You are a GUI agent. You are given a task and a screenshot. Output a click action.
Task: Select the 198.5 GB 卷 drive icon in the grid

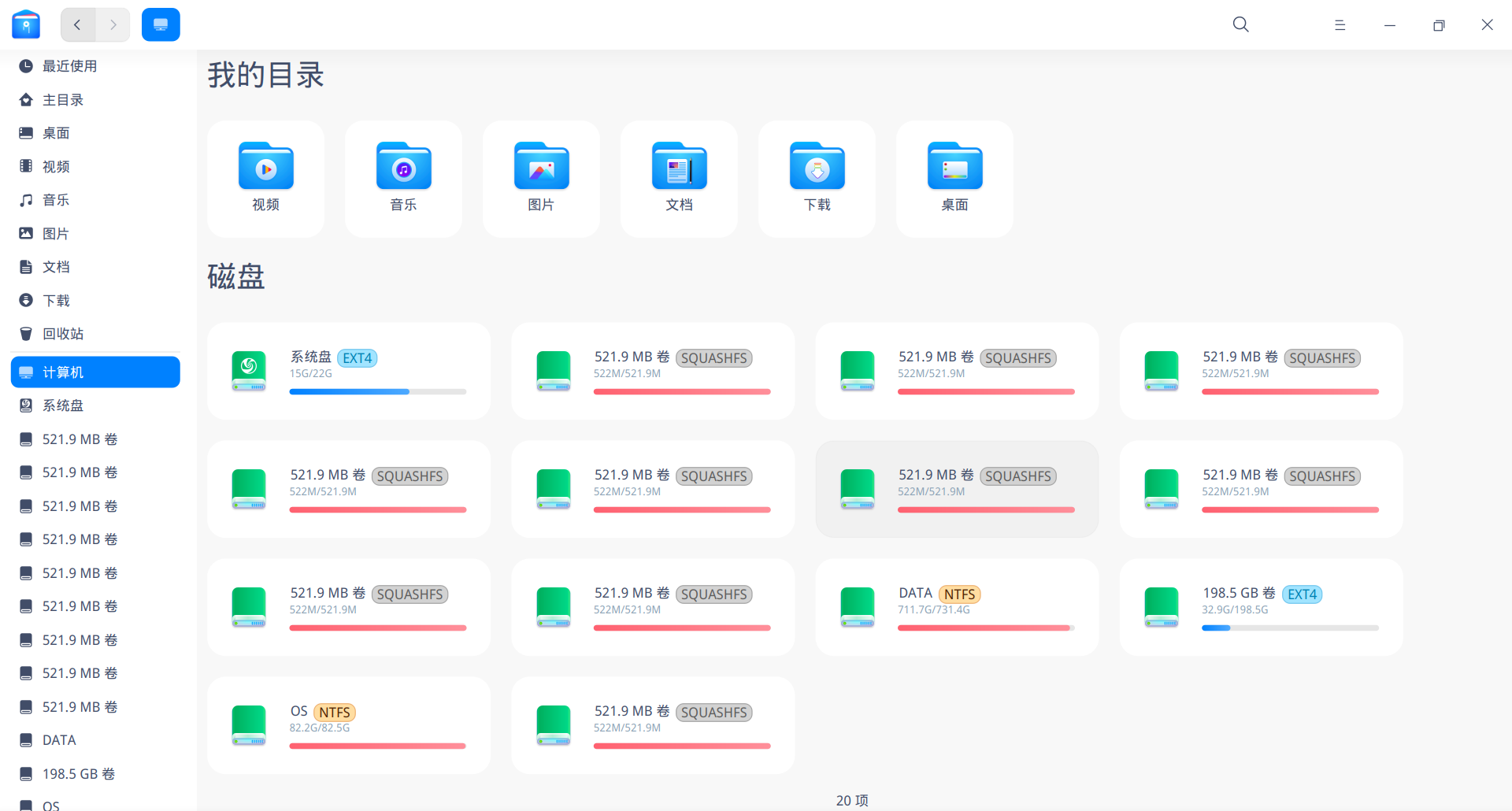1162,607
